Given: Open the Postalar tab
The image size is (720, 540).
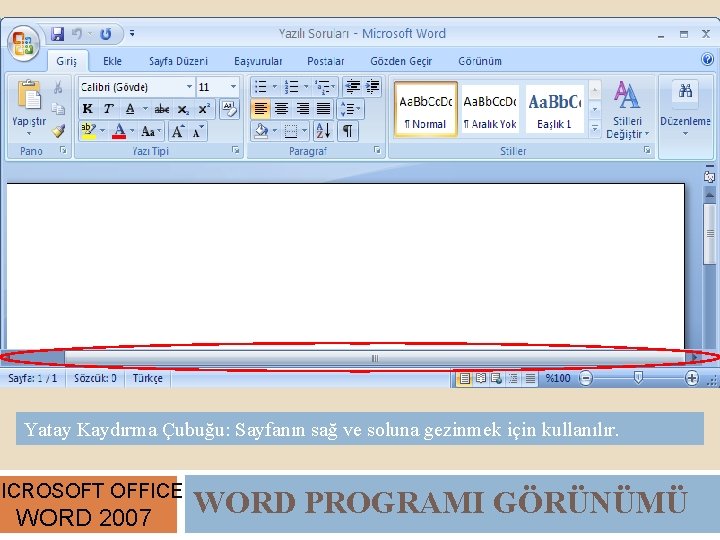Looking at the screenshot, I should (x=326, y=61).
